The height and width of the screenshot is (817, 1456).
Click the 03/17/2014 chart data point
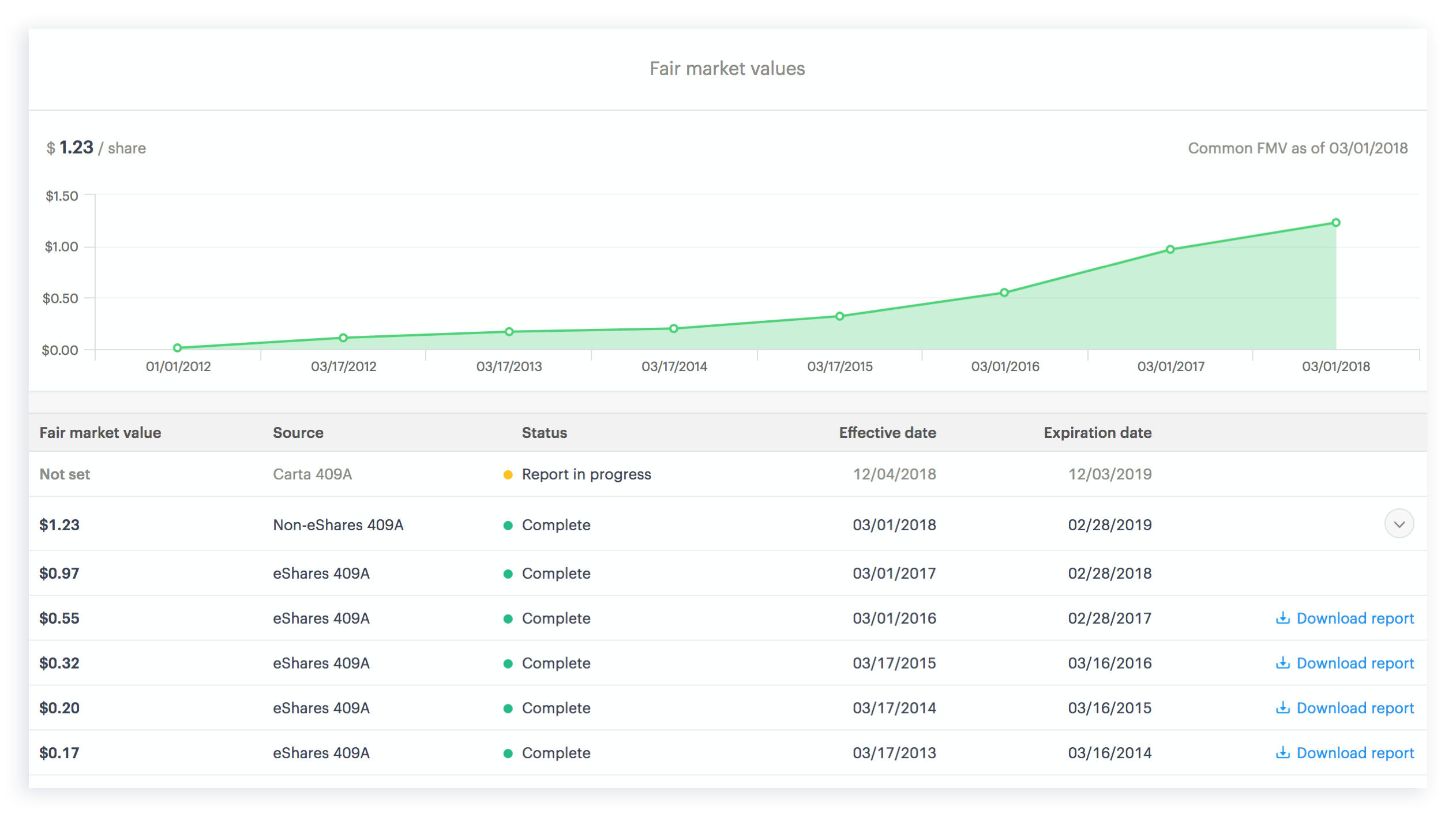674,329
